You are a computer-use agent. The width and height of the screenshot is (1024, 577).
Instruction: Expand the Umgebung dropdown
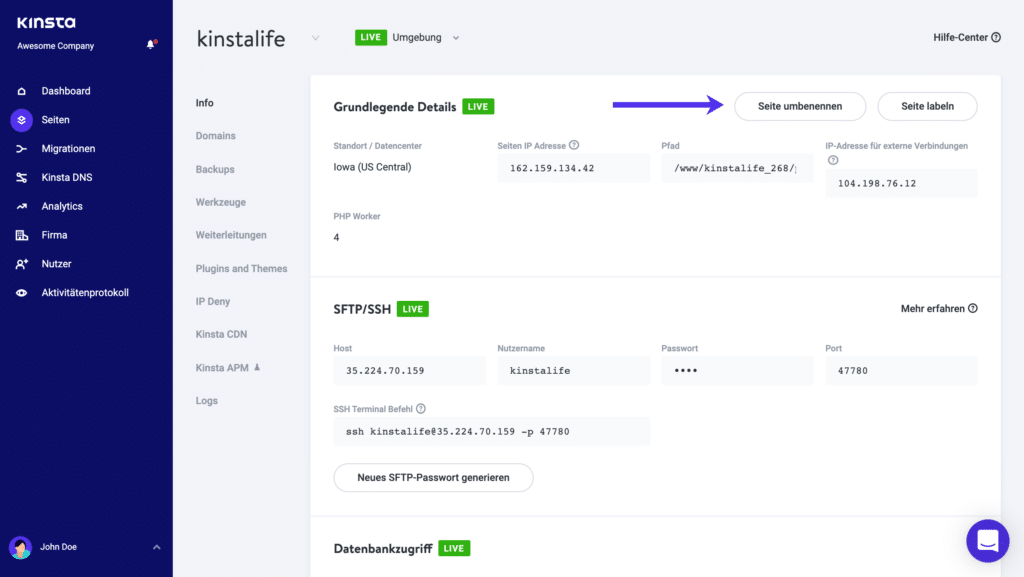click(456, 37)
